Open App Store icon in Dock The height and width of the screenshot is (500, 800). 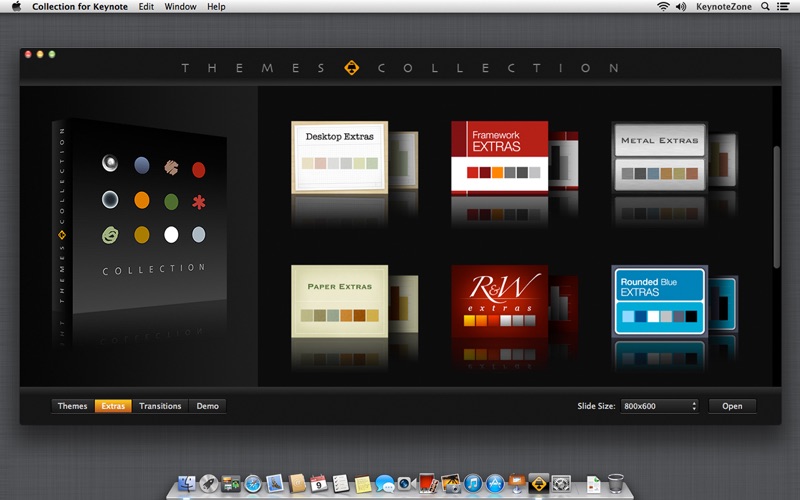pyautogui.click(x=495, y=483)
